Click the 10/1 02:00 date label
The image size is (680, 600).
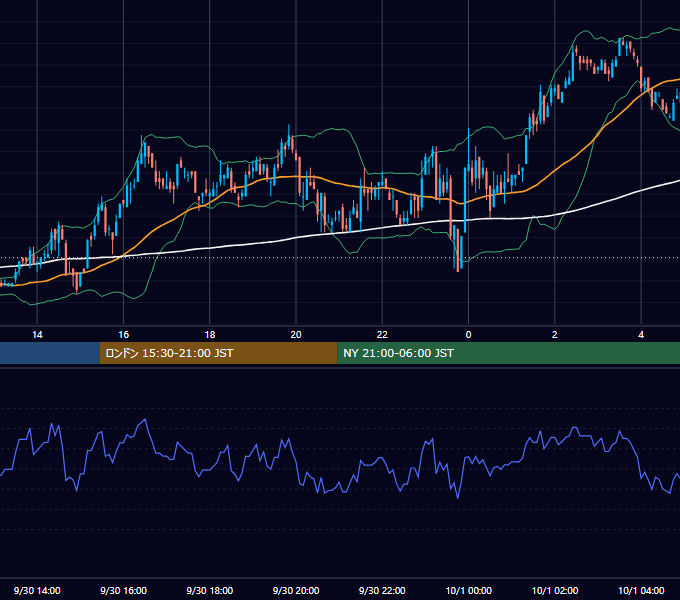pos(555,590)
